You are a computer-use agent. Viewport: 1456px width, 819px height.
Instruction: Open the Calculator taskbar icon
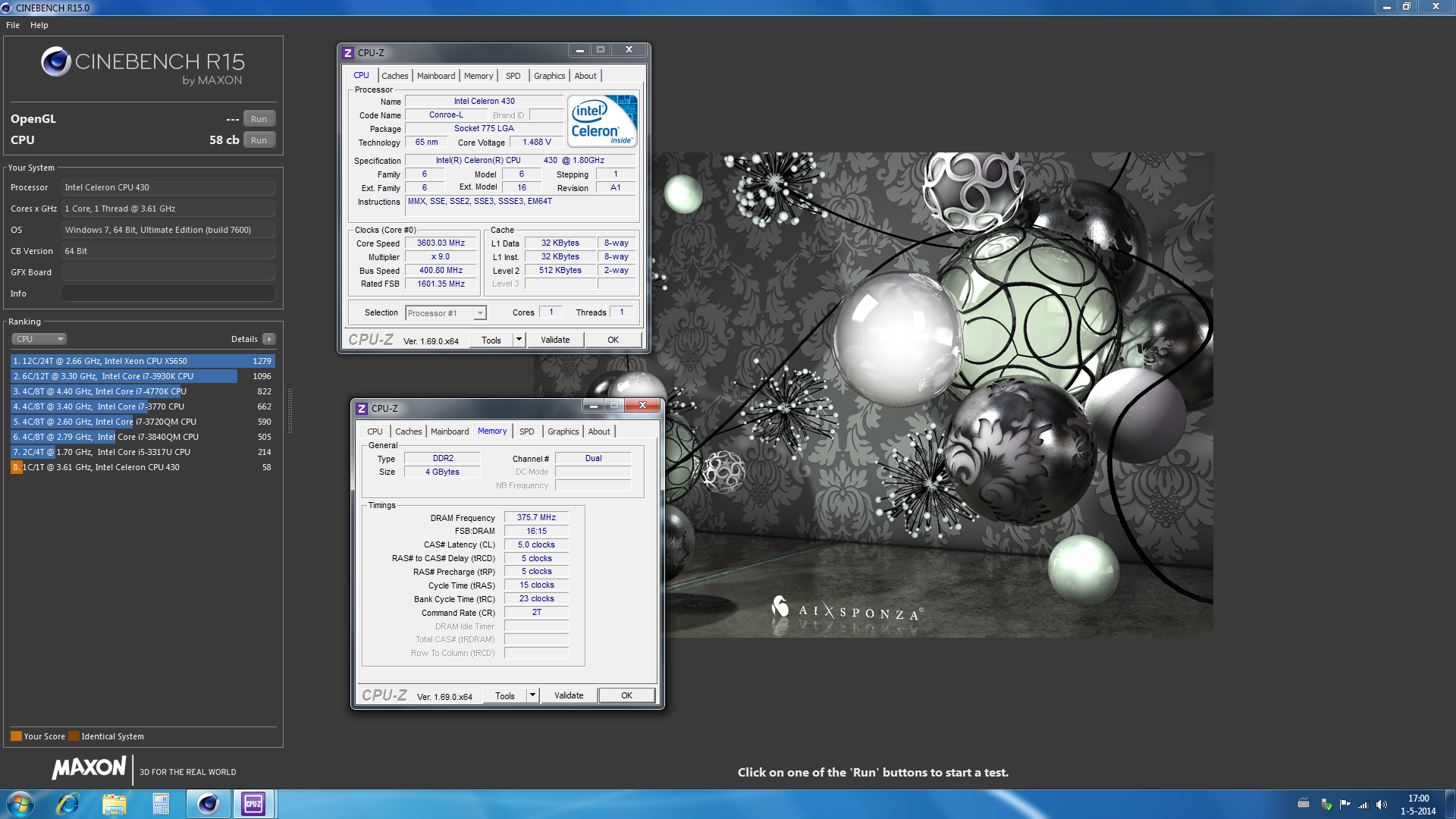pos(161,804)
